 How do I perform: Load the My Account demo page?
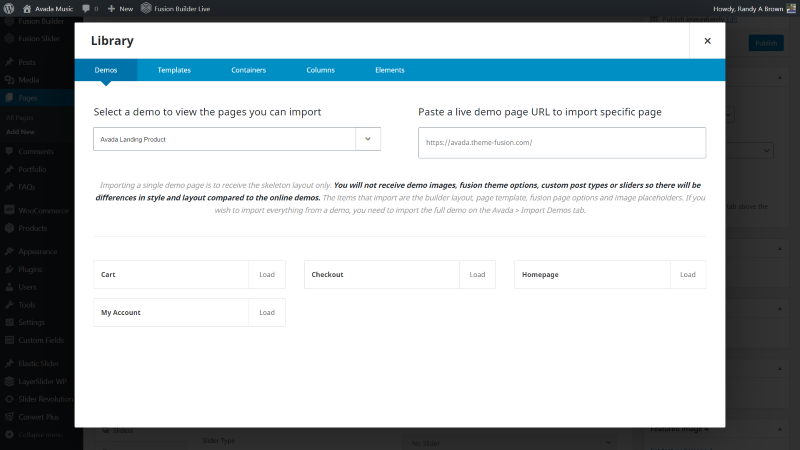tap(267, 312)
